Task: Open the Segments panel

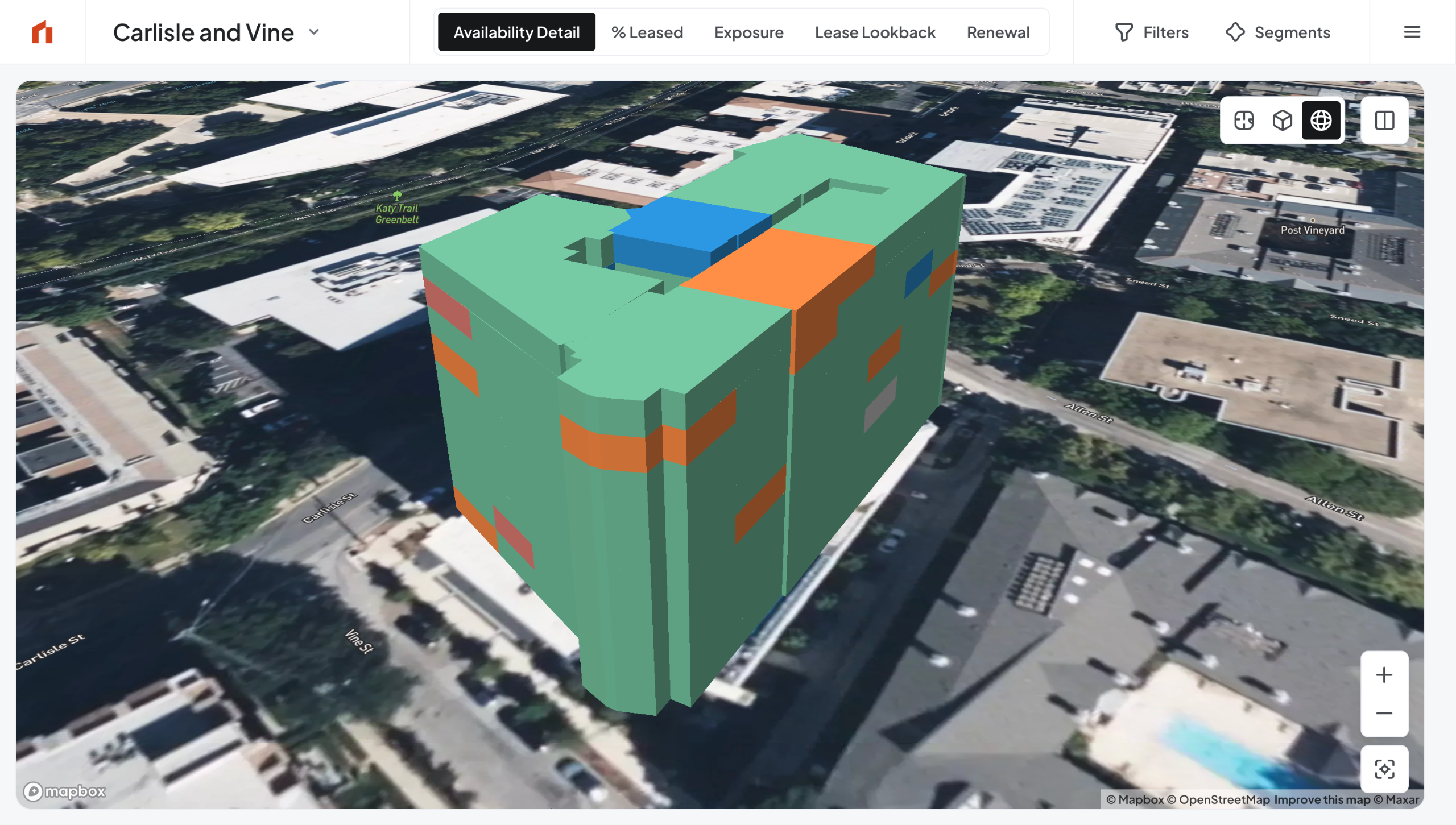Action: (x=1277, y=32)
